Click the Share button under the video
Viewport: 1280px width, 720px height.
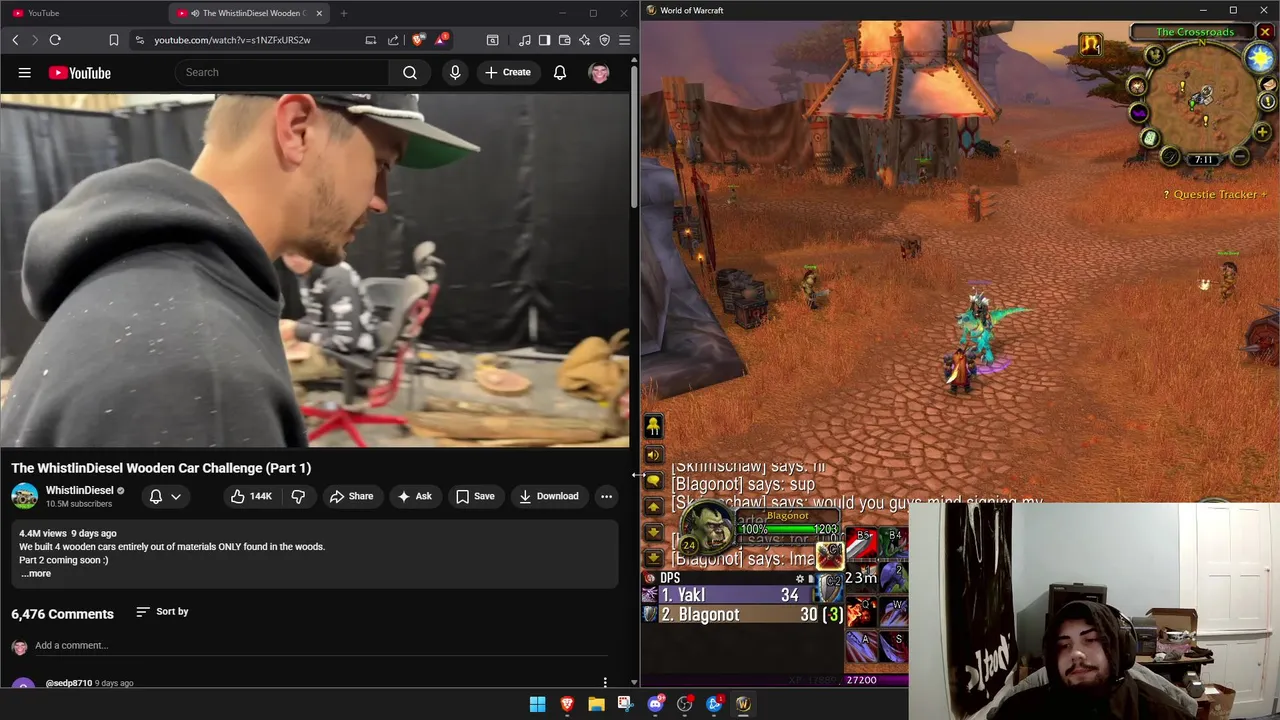(351, 496)
